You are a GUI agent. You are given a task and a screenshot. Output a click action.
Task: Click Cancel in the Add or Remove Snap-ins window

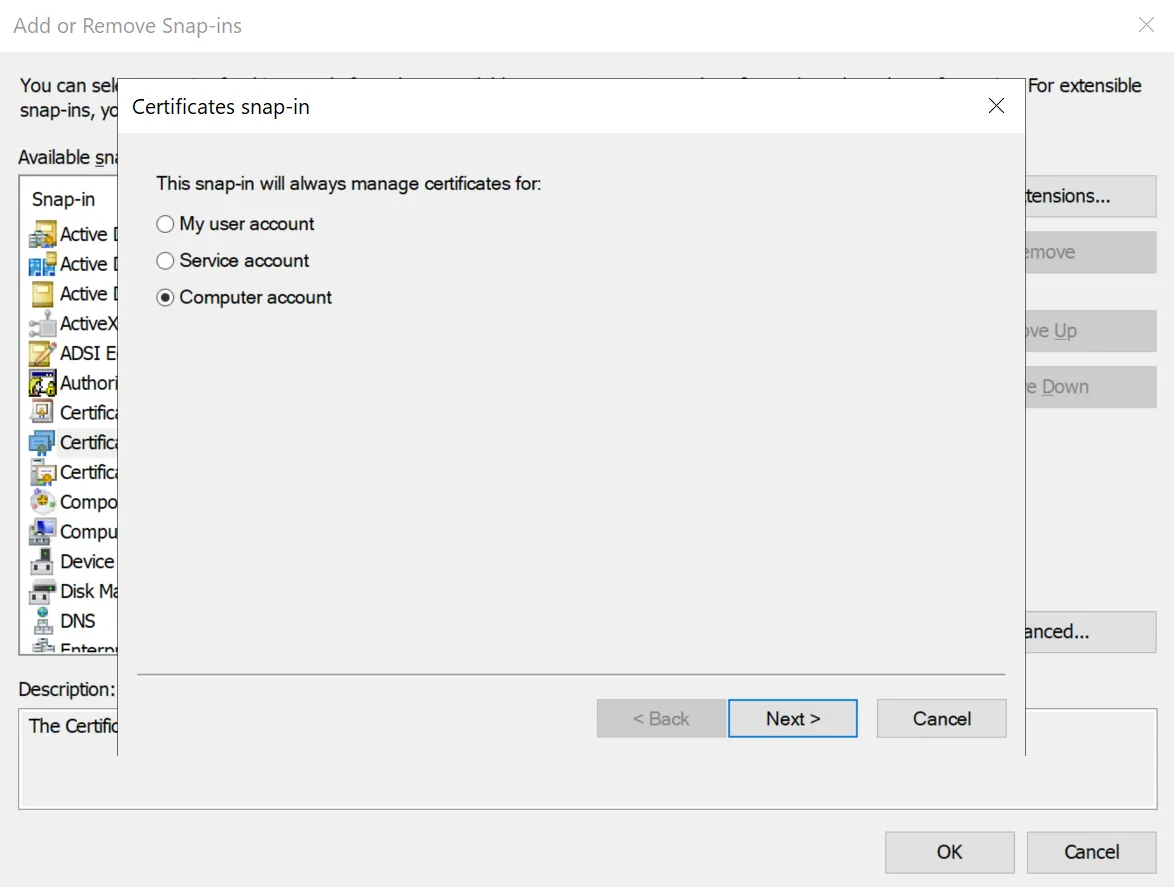pos(1091,852)
